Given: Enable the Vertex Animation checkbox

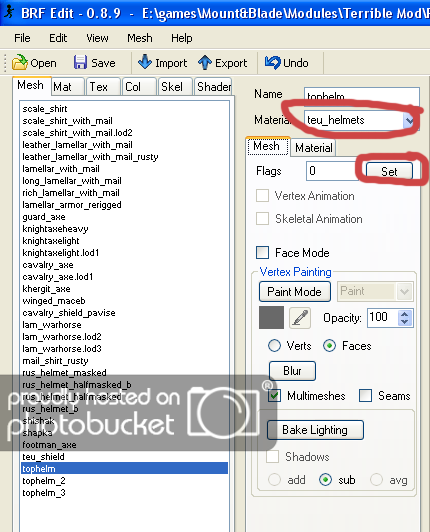Looking at the screenshot, I should tap(262, 196).
